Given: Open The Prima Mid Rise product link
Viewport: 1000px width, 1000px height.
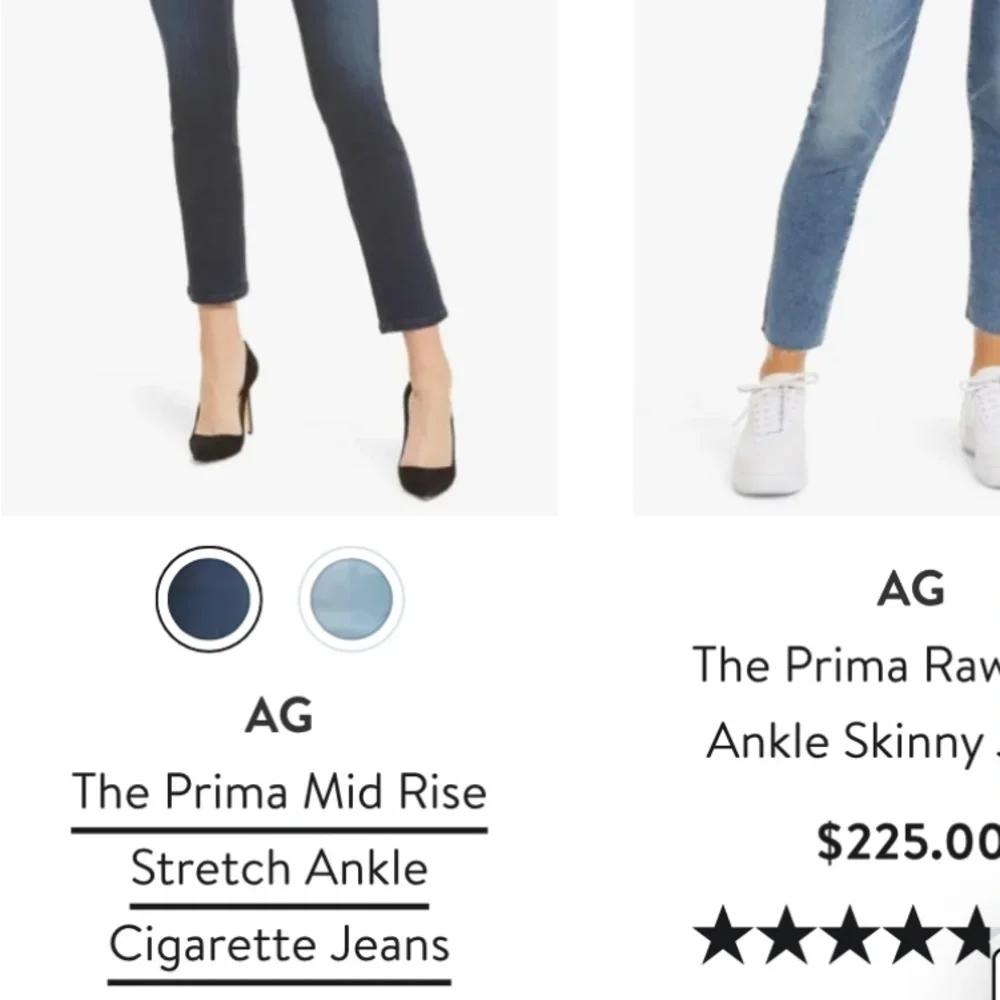Looking at the screenshot, I should 279,793.
